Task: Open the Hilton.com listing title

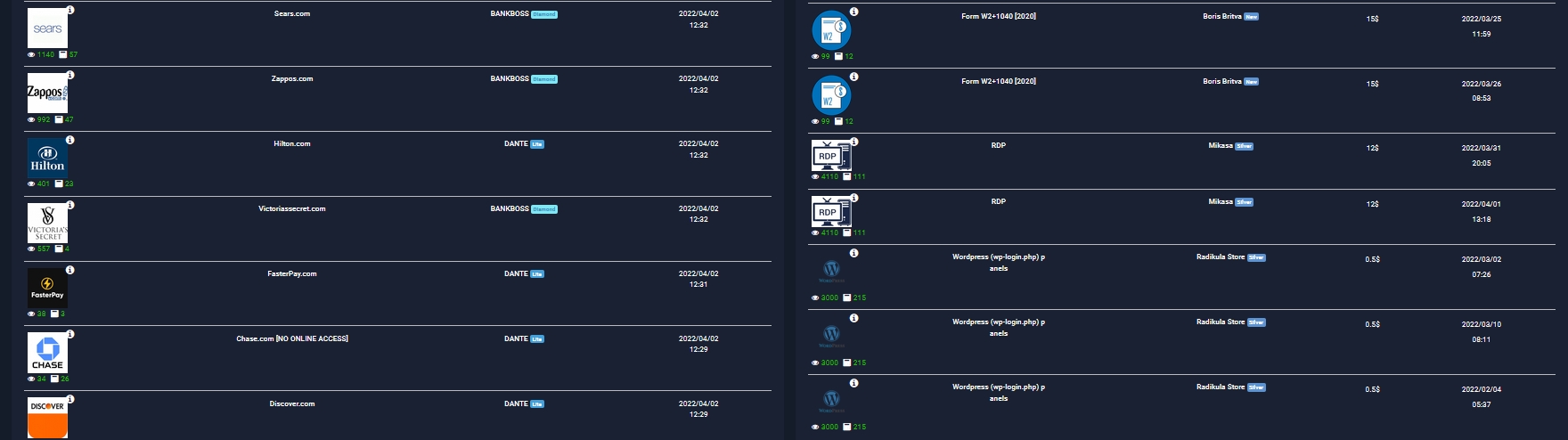Action: [x=292, y=143]
